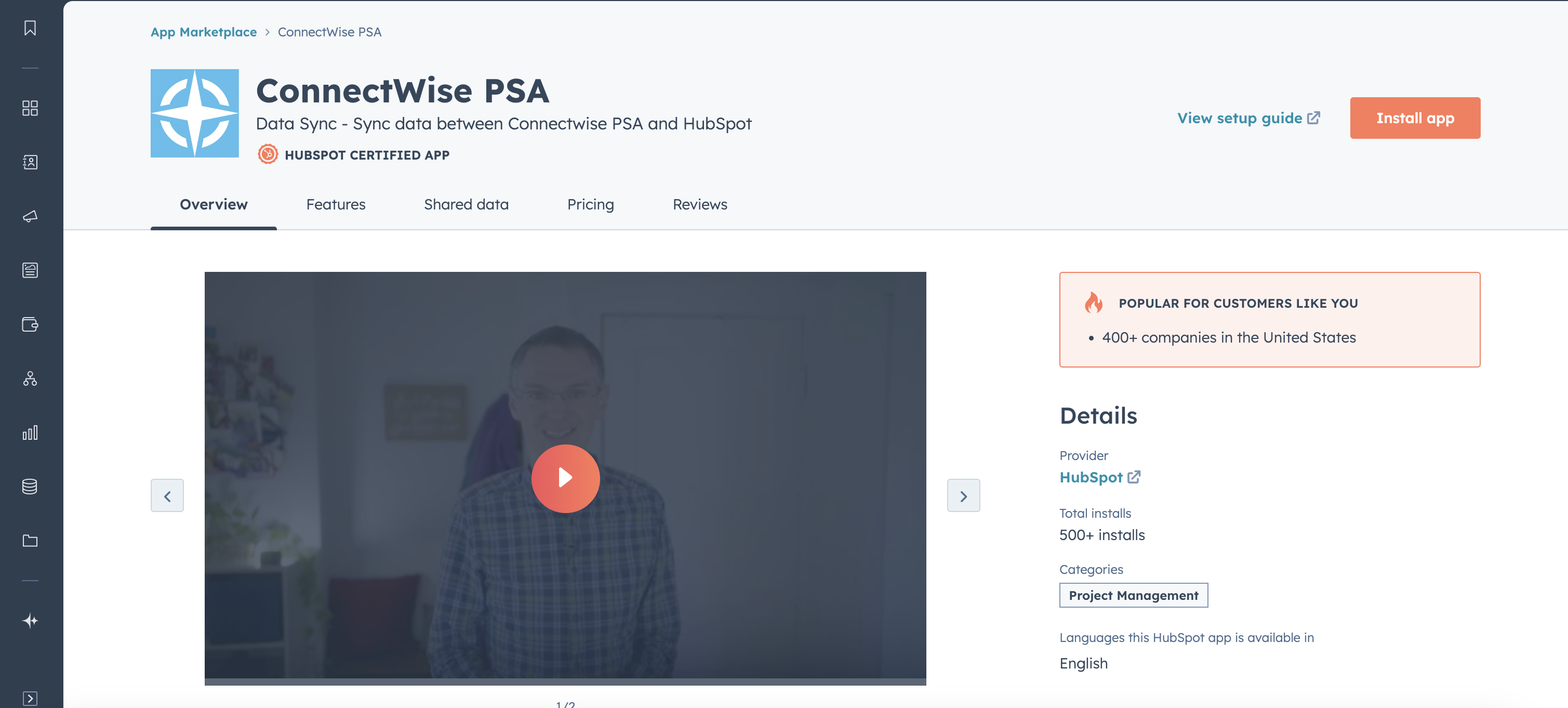The image size is (1568, 708).
Task: Open the Shared data tab
Action: click(x=466, y=204)
